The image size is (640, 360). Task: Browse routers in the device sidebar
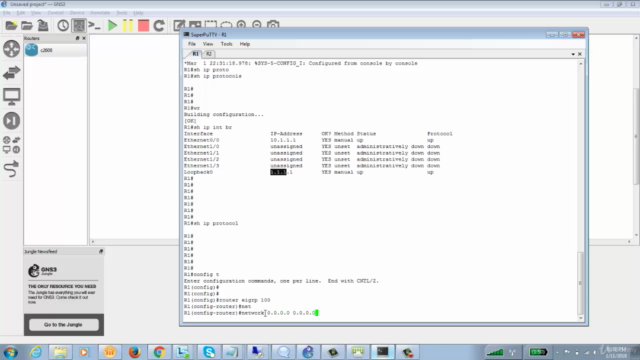[11, 49]
